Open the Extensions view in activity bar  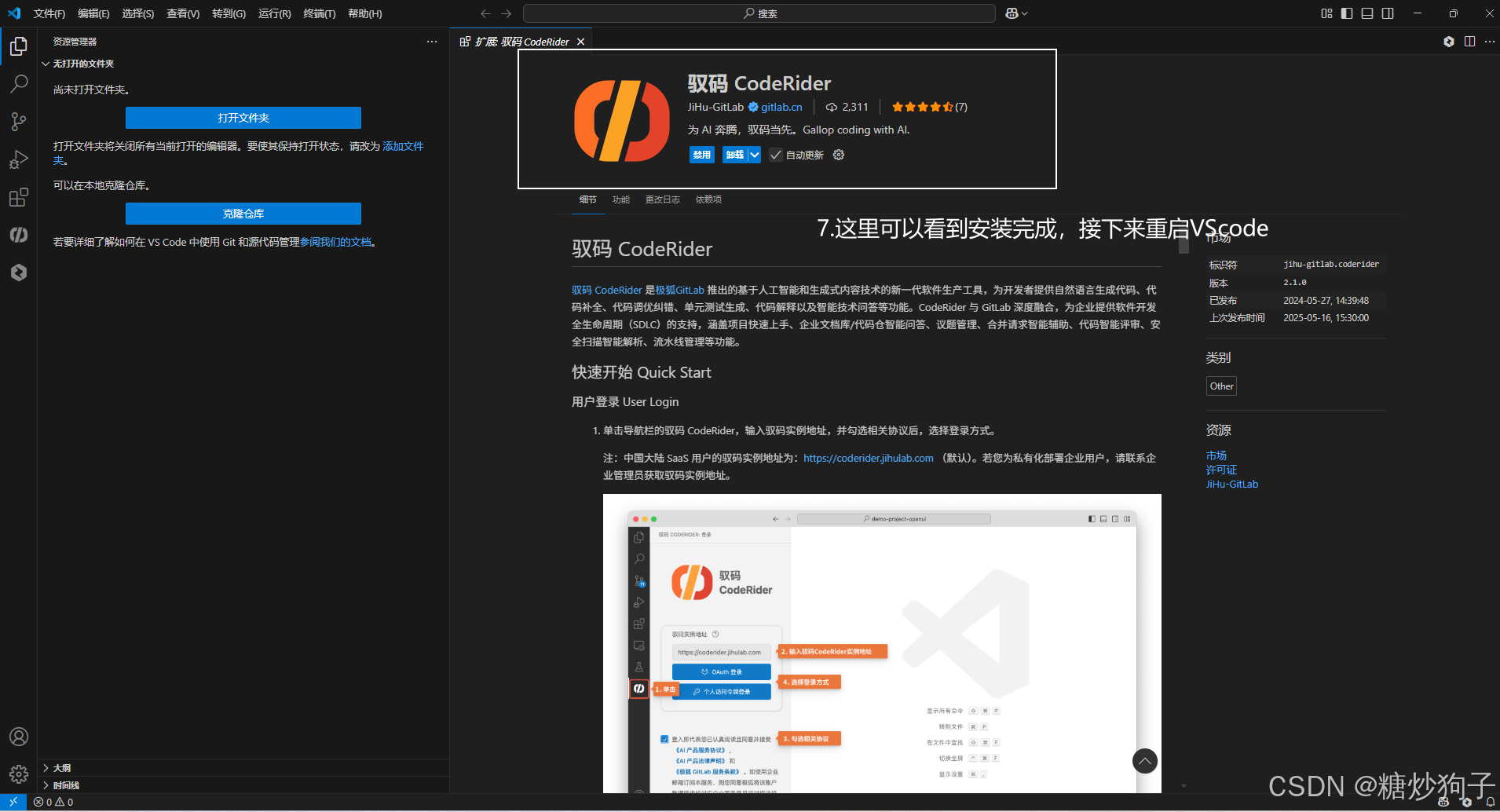point(19,197)
